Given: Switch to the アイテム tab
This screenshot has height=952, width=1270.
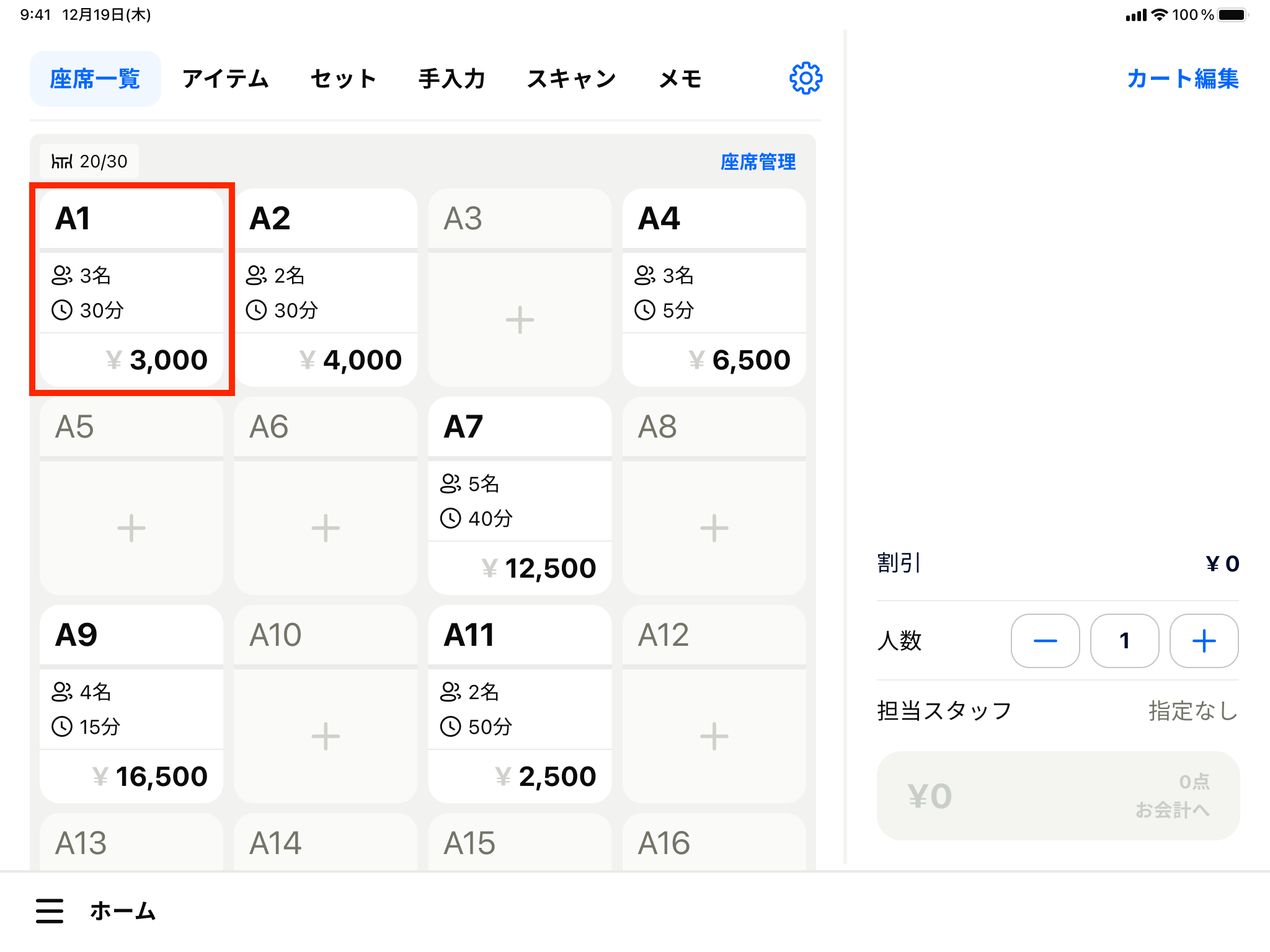Looking at the screenshot, I should coord(225,79).
